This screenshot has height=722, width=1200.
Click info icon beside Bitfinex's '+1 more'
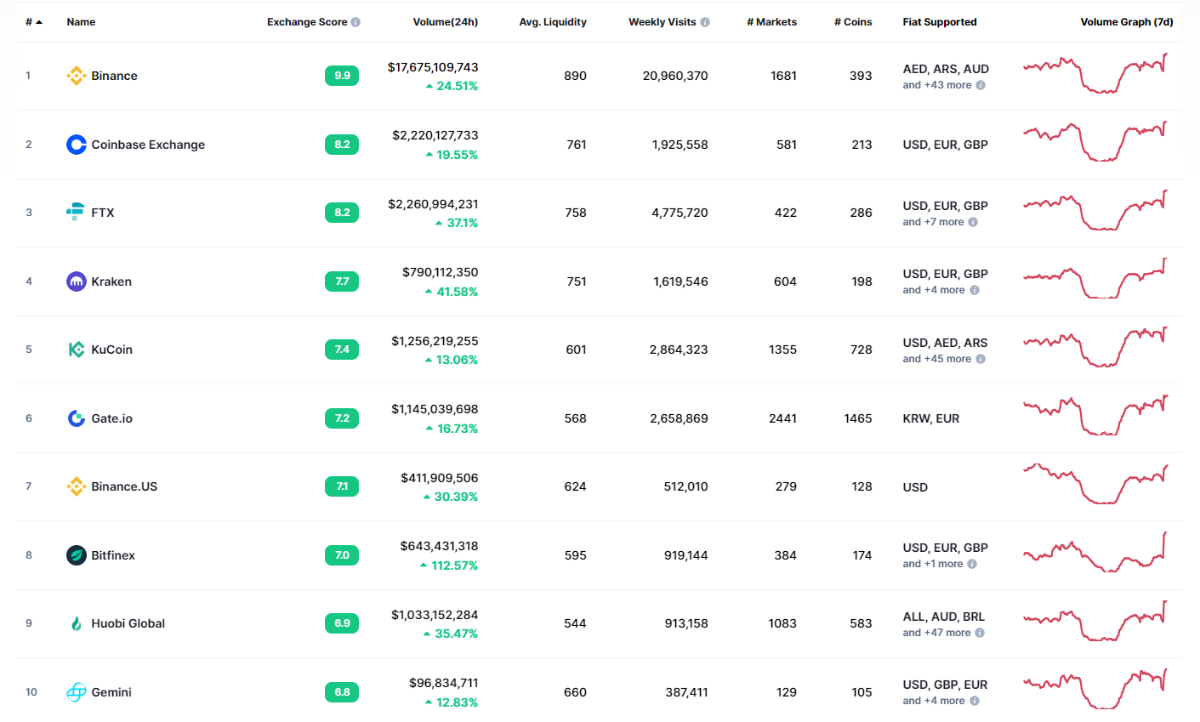pos(972,564)
